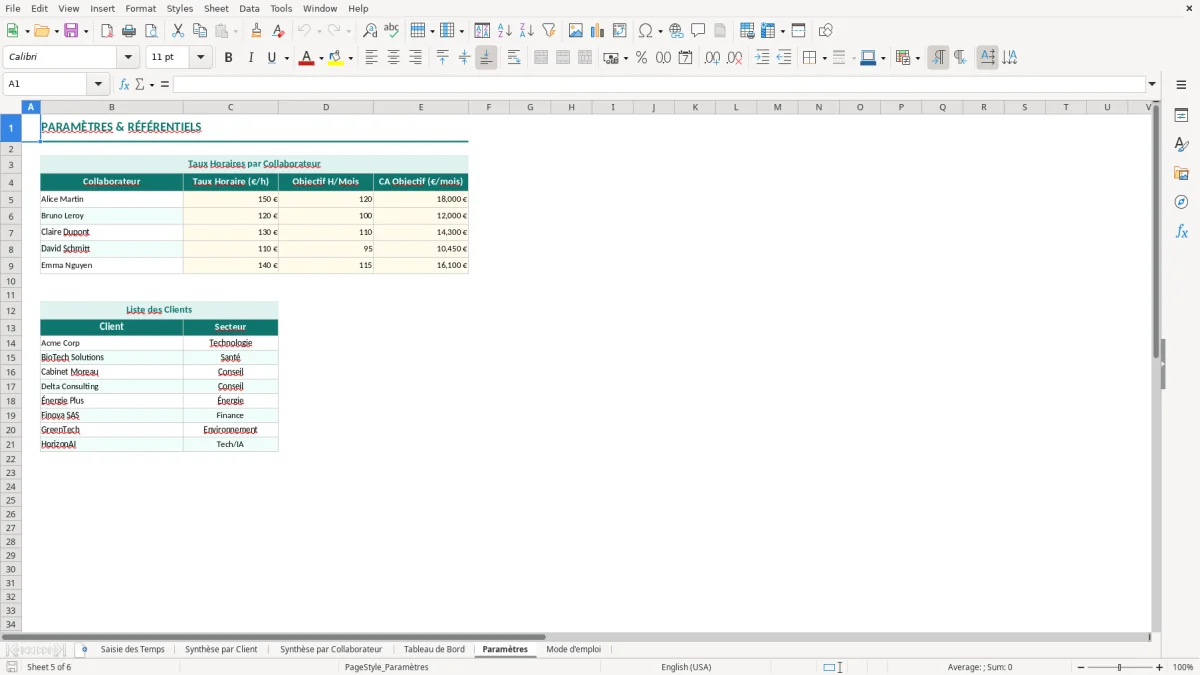Click the yellow Background Color swatch
The image size is (1200, 675).
point(335,58)
